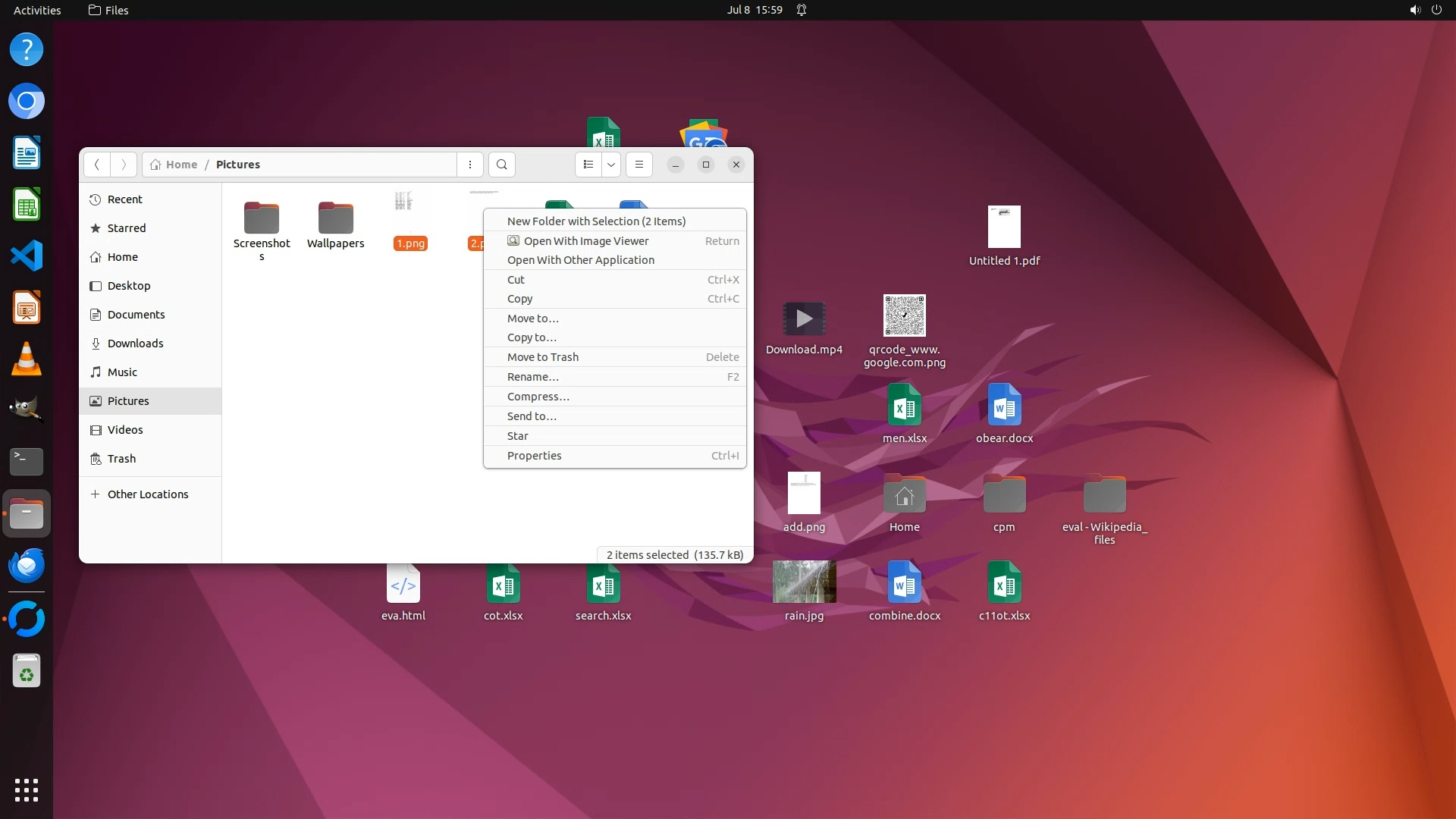Toggle list view icon in Files toolbar

(x=588, y=165)
